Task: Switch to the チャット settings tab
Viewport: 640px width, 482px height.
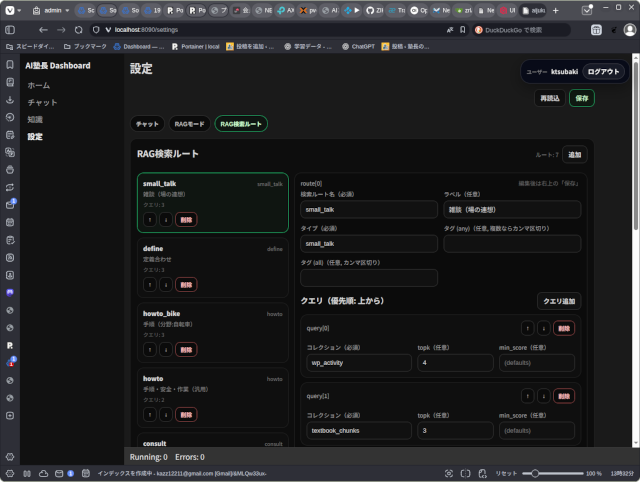Action: click(147, 124)
